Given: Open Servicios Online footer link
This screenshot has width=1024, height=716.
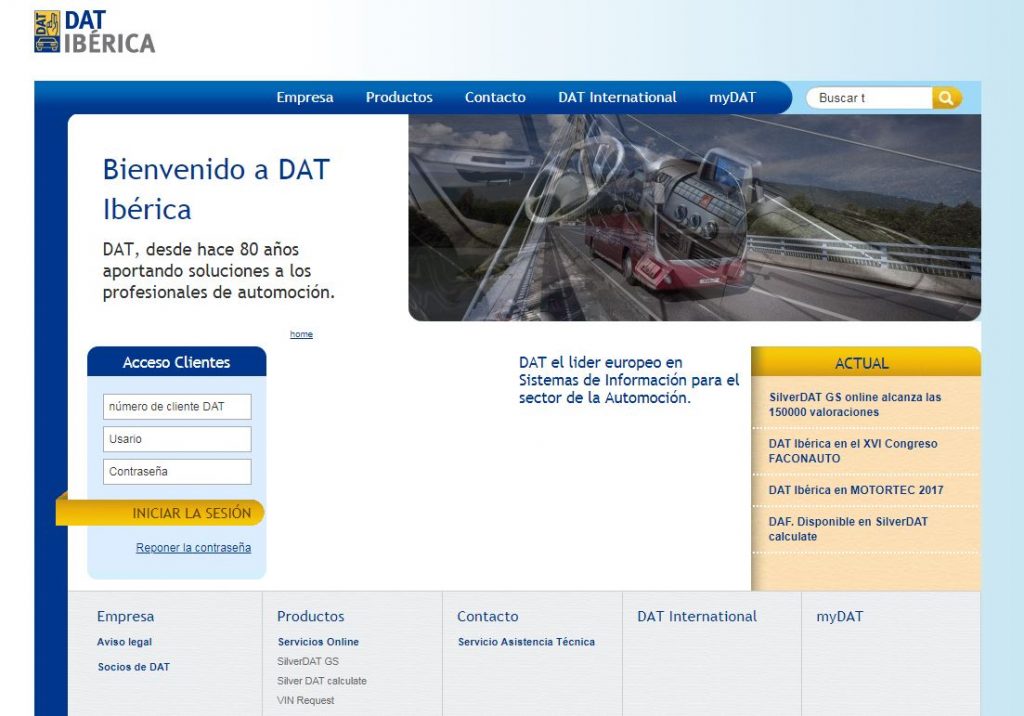Looking at the screenshot, I should (318, 642).
